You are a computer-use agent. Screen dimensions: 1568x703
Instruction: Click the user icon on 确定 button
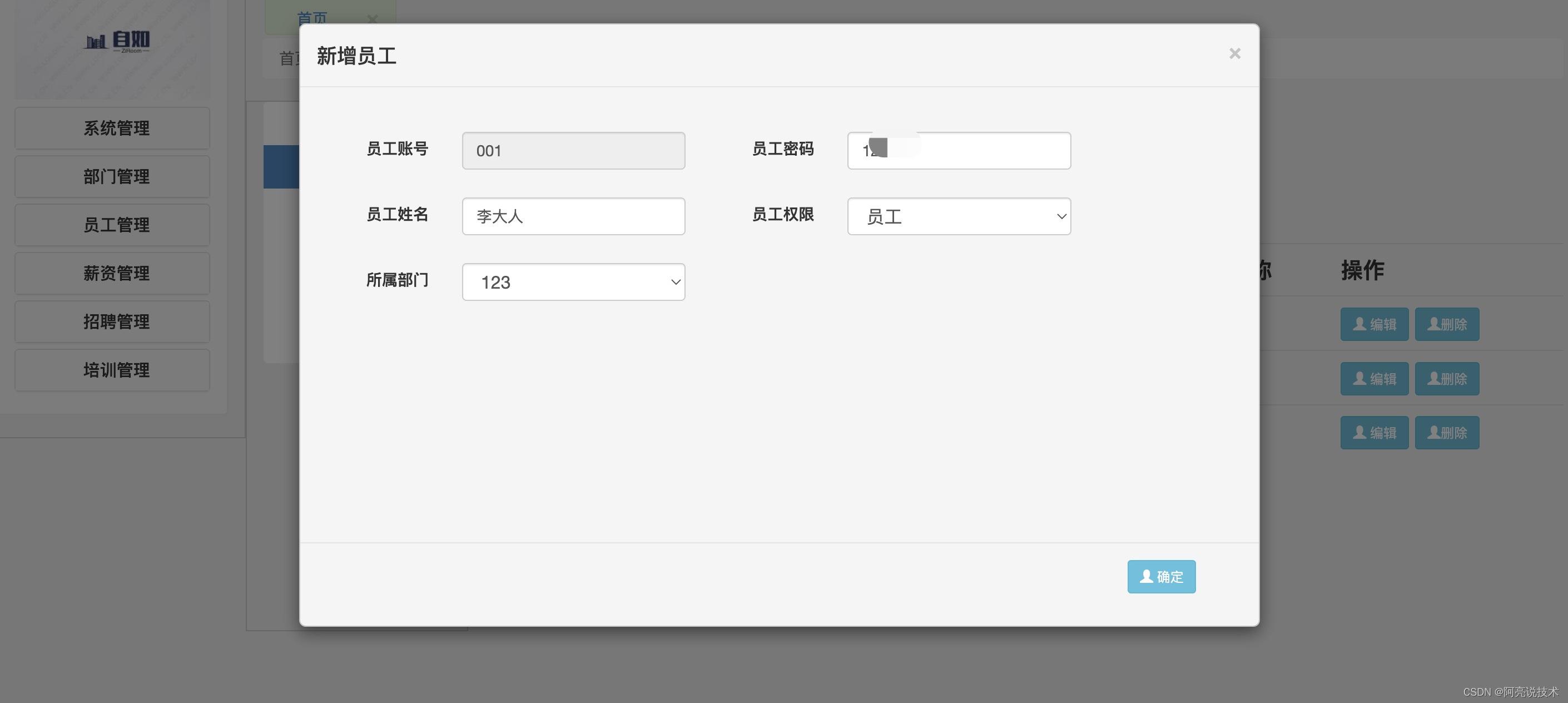(1146, 576)
